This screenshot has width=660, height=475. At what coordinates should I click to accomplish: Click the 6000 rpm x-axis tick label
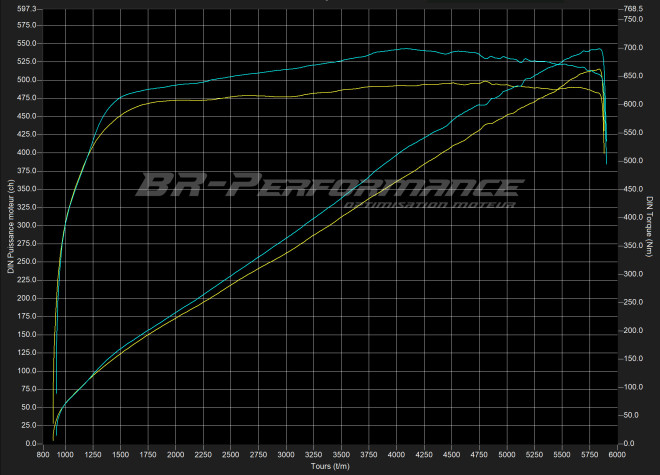click(x=617, y=454)
